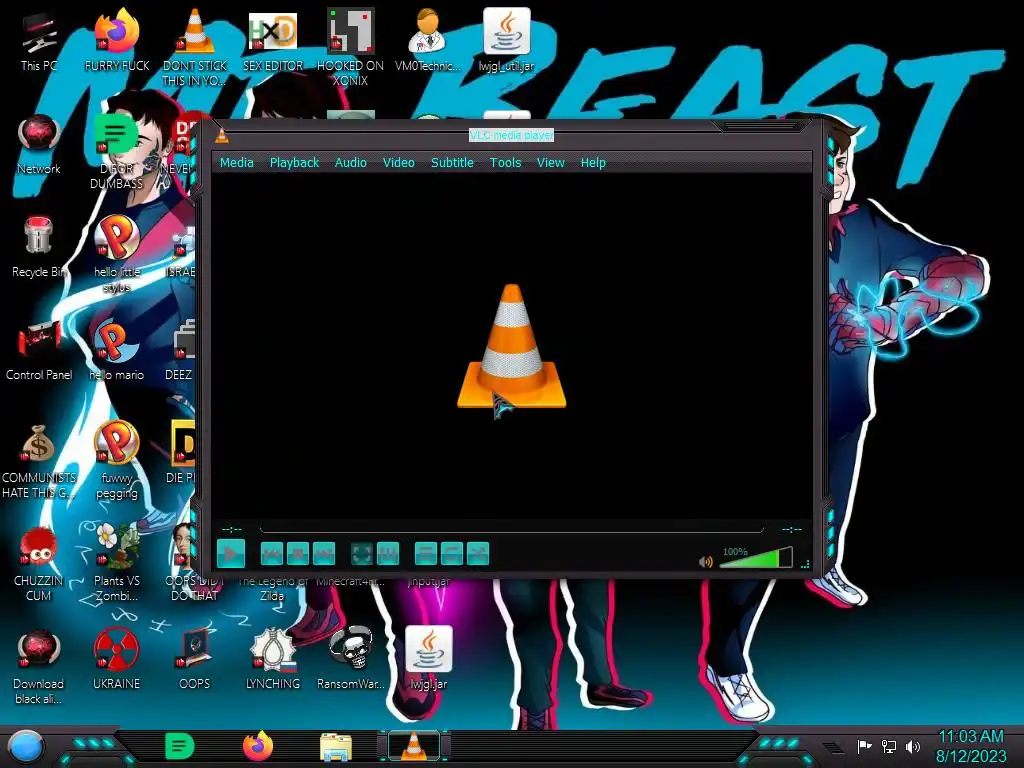Mute audio via VLC speaker icon
The width and height of the screenshot is (1024, 768).
(706, 562)
